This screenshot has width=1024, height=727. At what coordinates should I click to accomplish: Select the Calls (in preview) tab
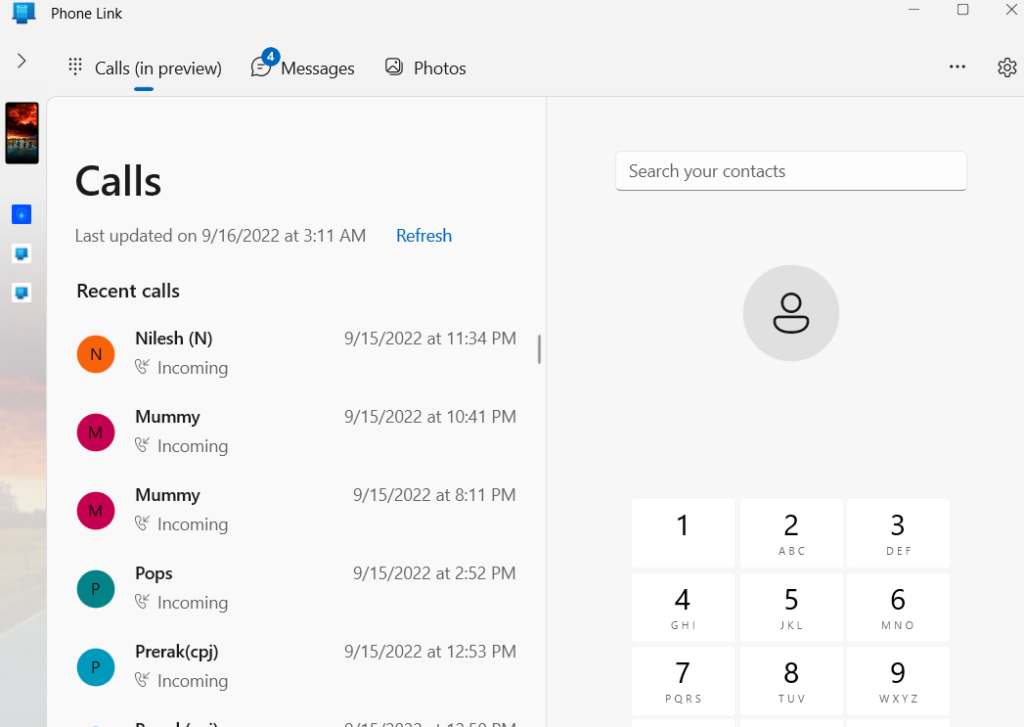(145, 68)
